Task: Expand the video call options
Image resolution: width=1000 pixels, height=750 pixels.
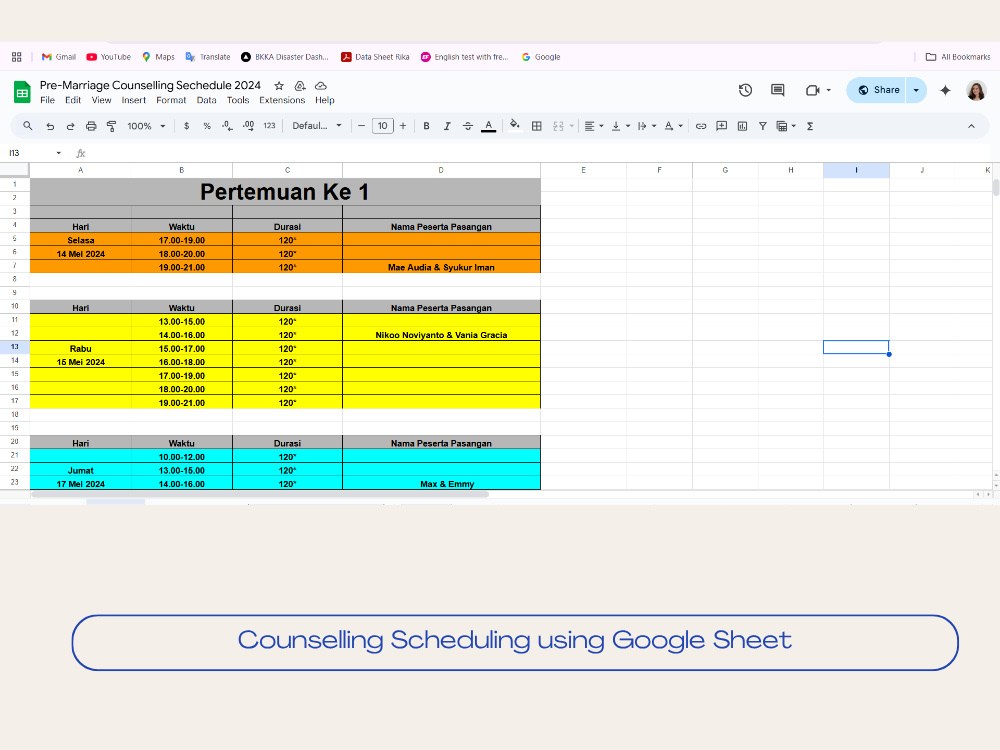Action: tap(828, 91)
